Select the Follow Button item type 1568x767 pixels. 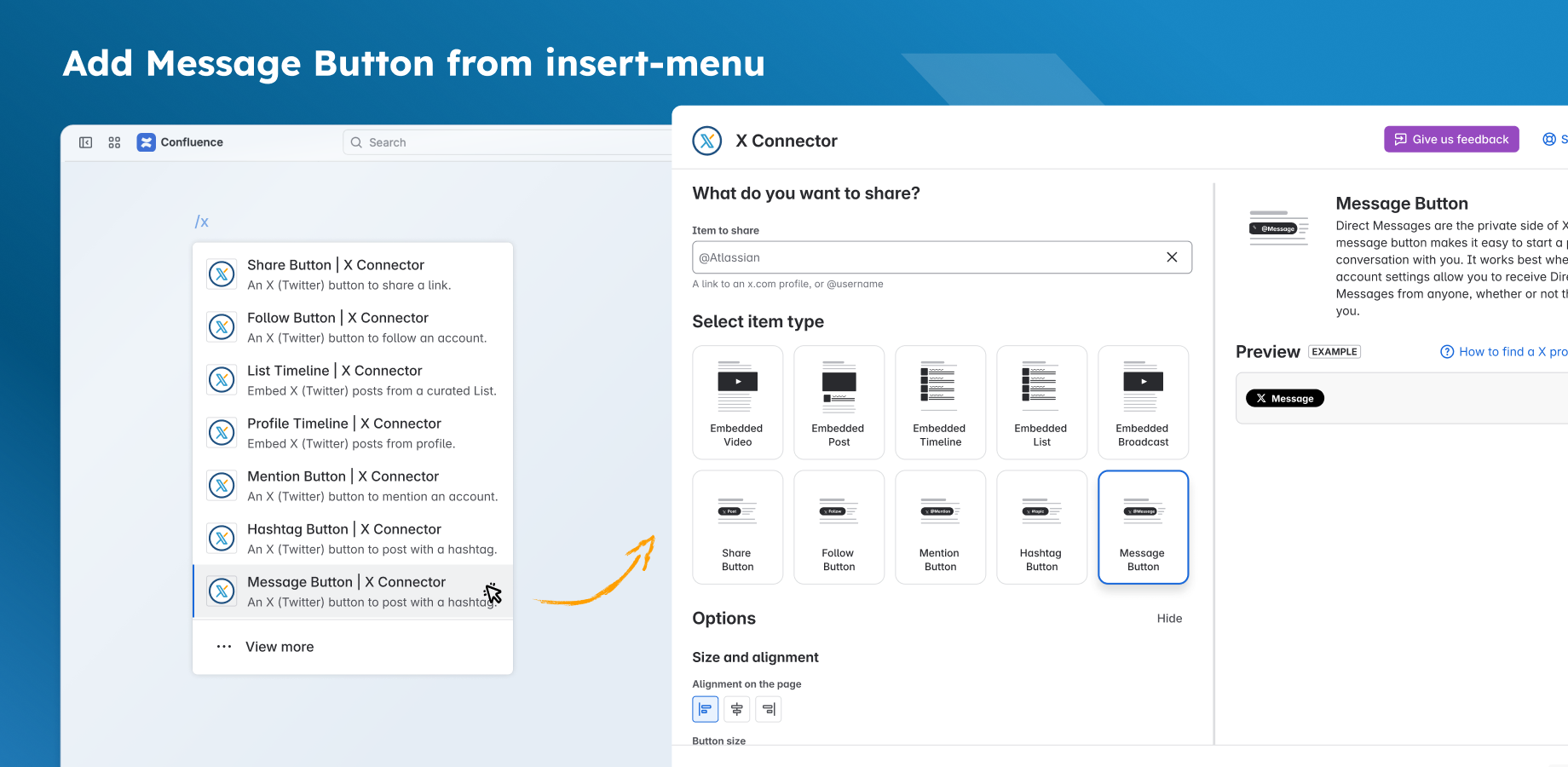point(839,528)
